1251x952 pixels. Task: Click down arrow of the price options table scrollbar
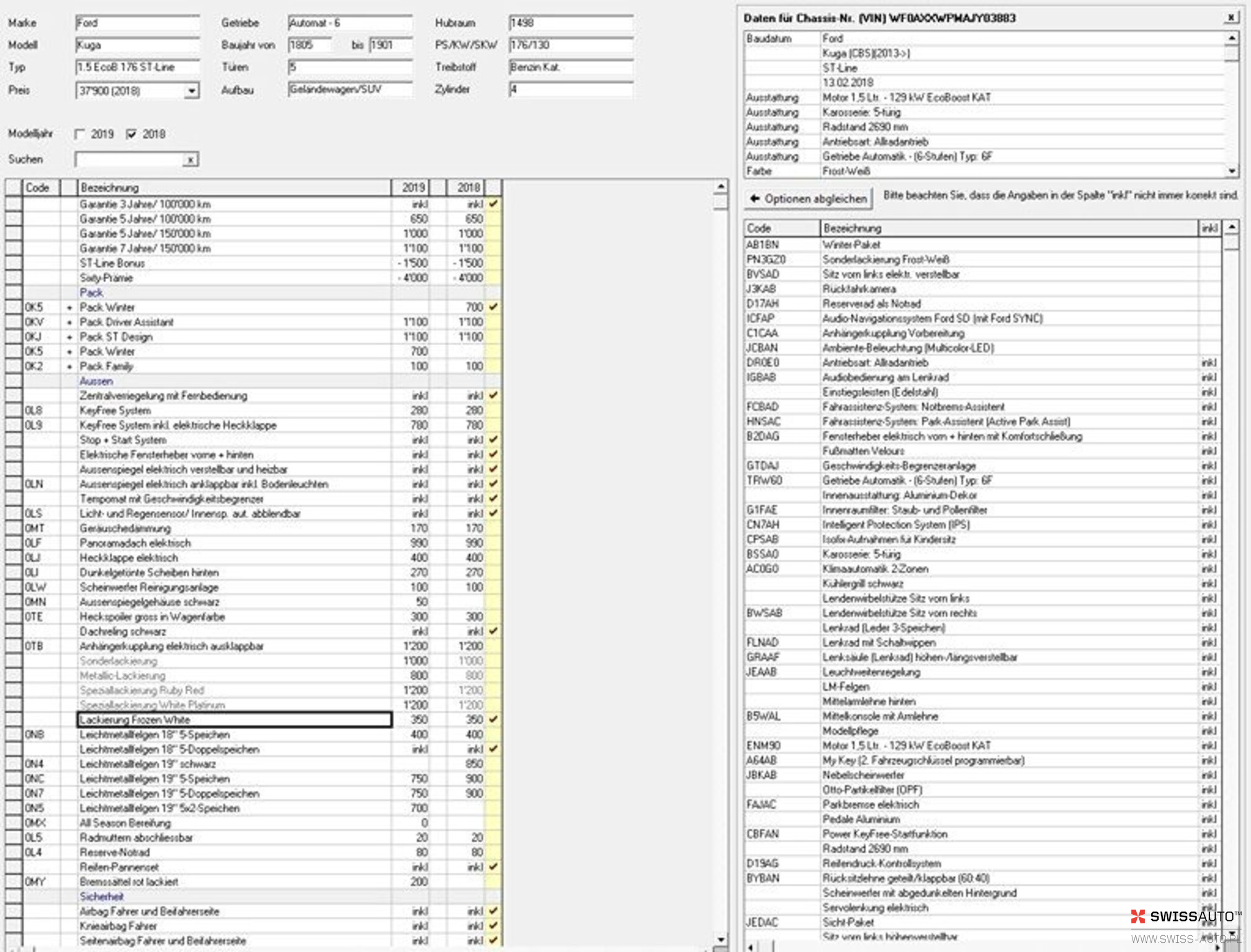point(720,940)
